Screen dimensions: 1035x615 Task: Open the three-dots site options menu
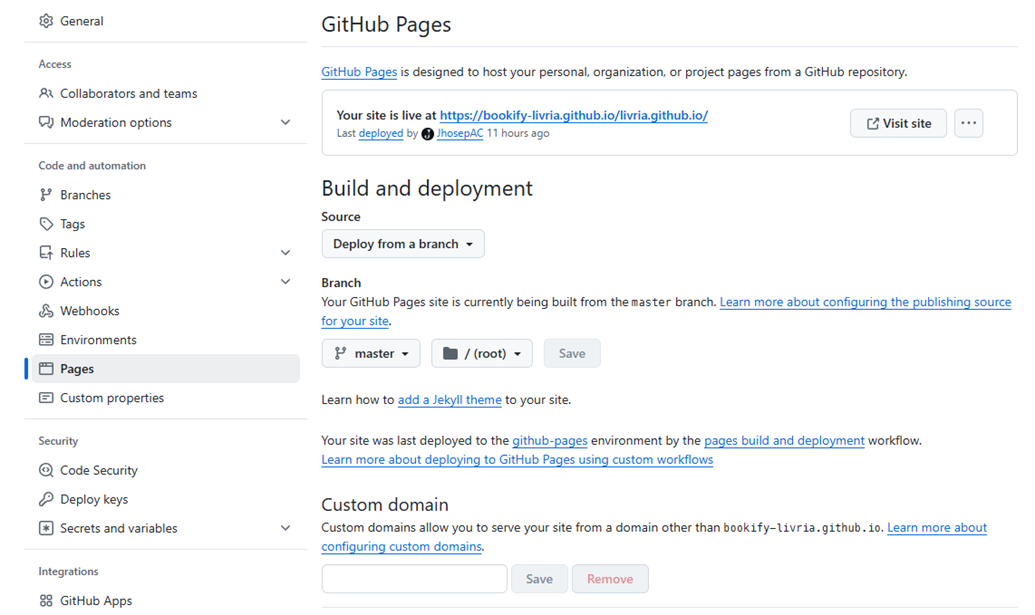pyautogui.click(x=968, y=123)
